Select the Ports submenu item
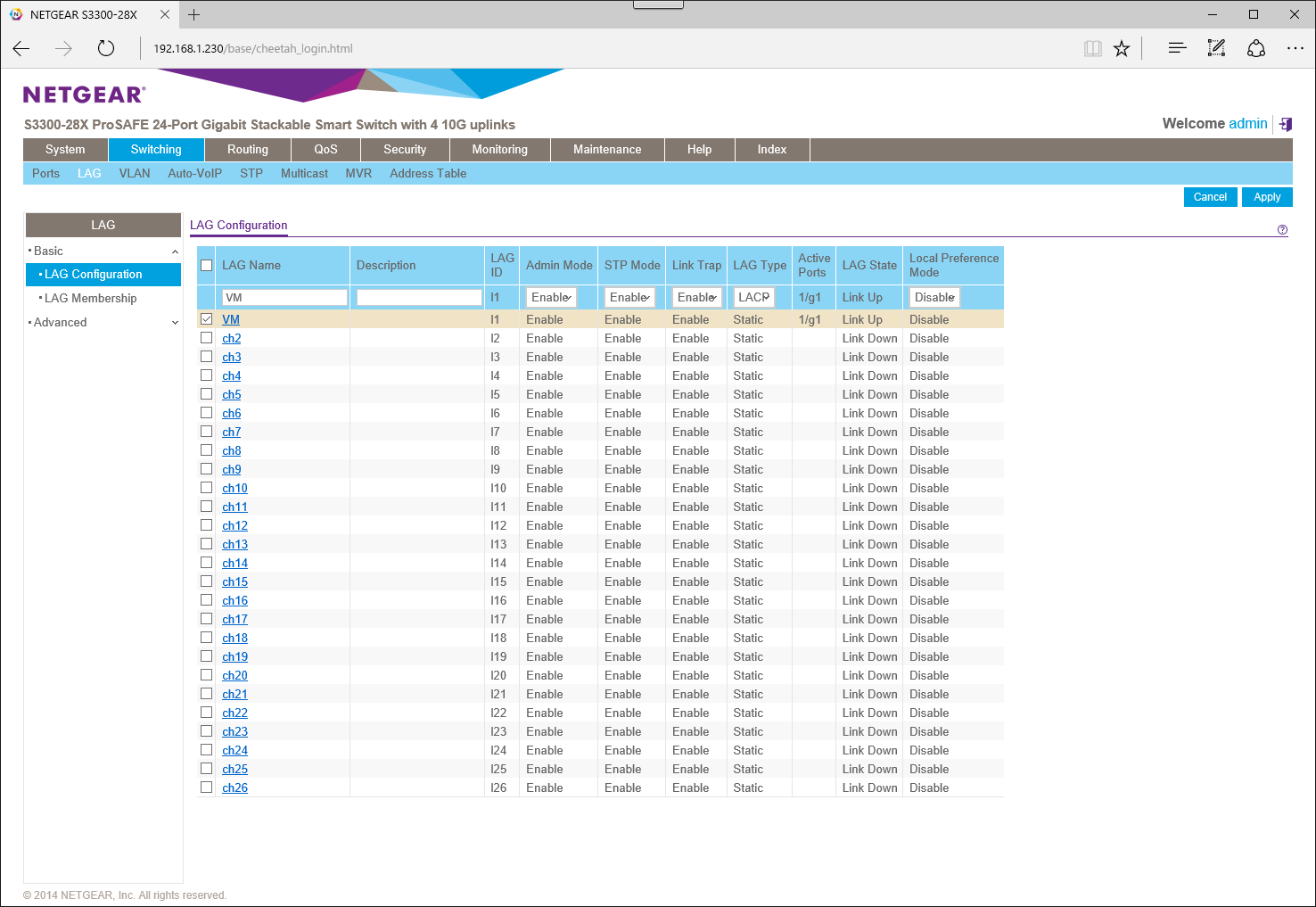 coord(45,174)
